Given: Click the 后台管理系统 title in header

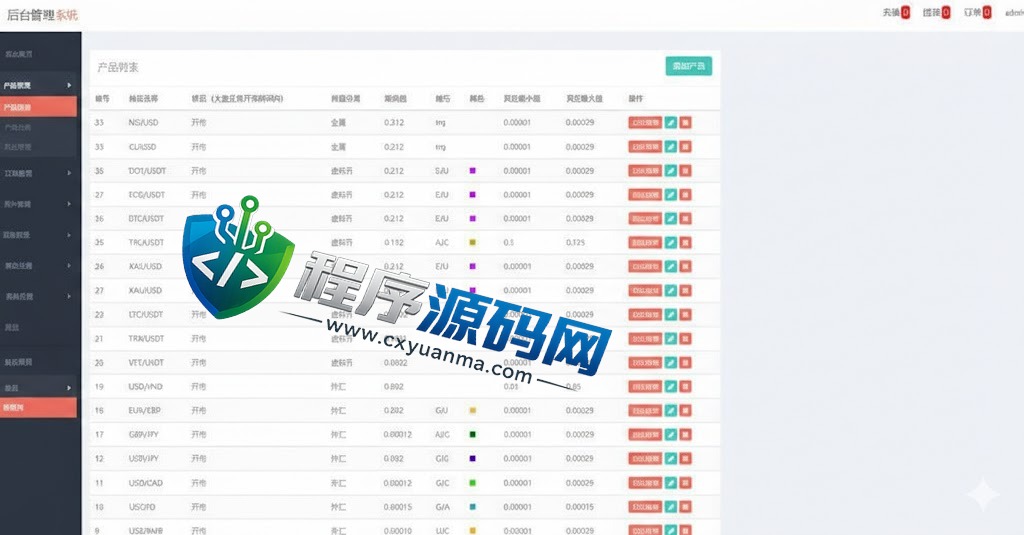Looking at the screenshot, I should (42, 15).
